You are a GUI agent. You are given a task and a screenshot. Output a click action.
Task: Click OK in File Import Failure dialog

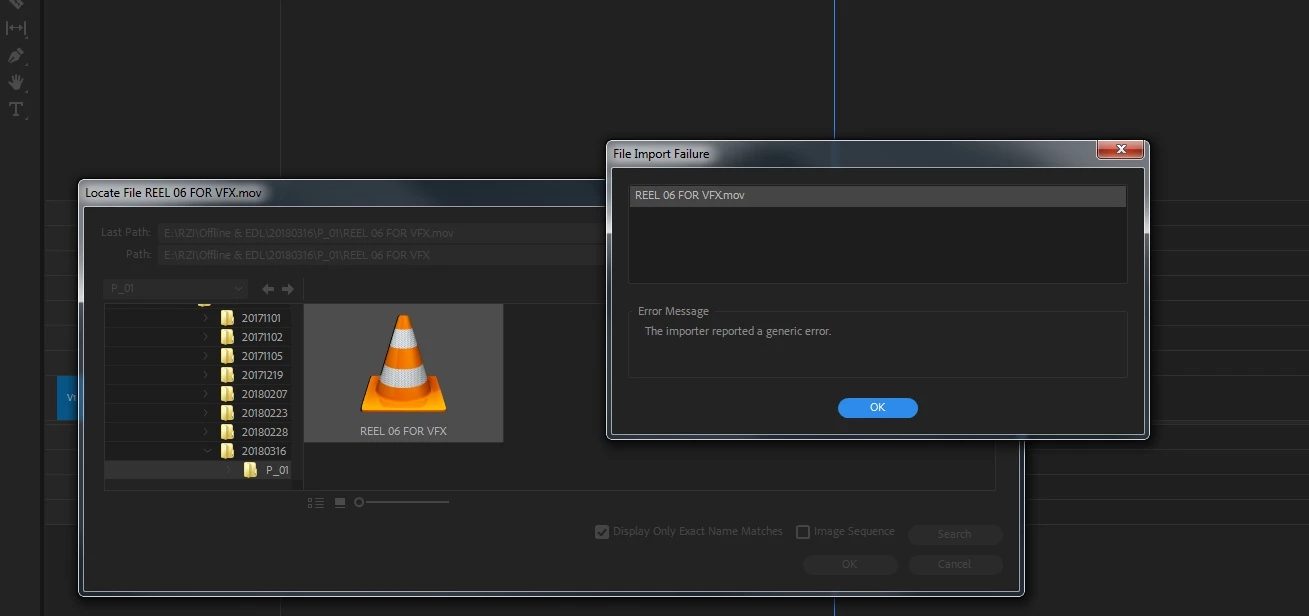(877, 407)
